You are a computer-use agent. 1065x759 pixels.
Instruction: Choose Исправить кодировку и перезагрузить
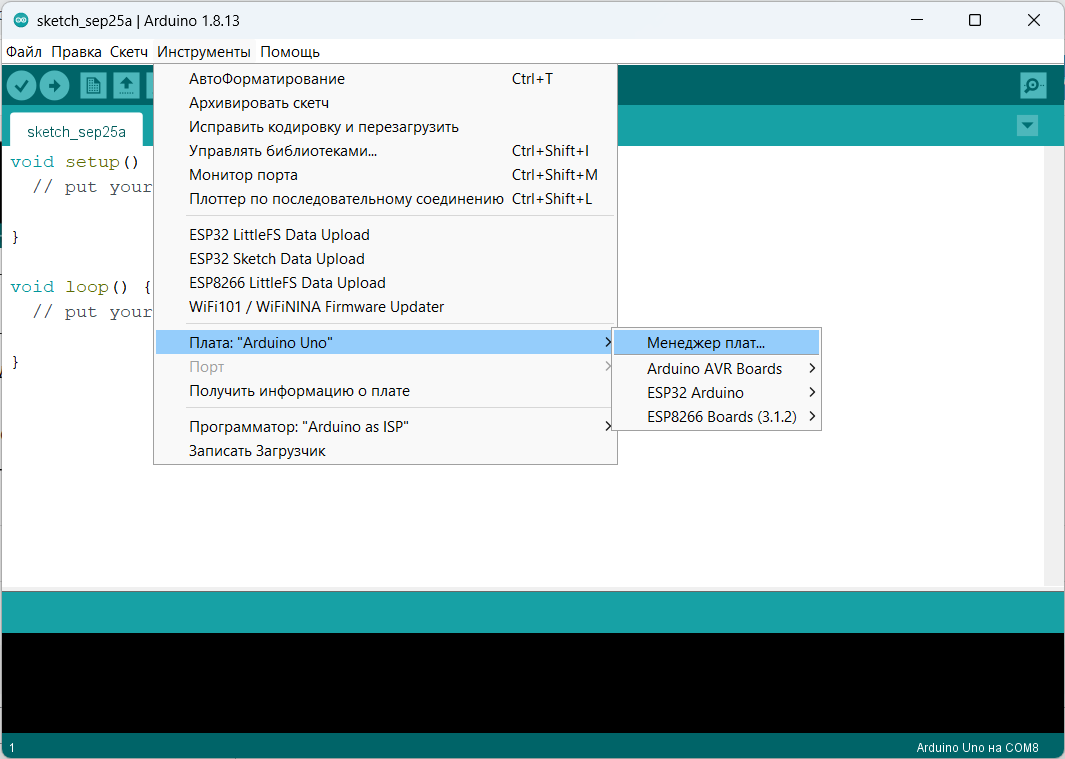[x=385, y=127]
